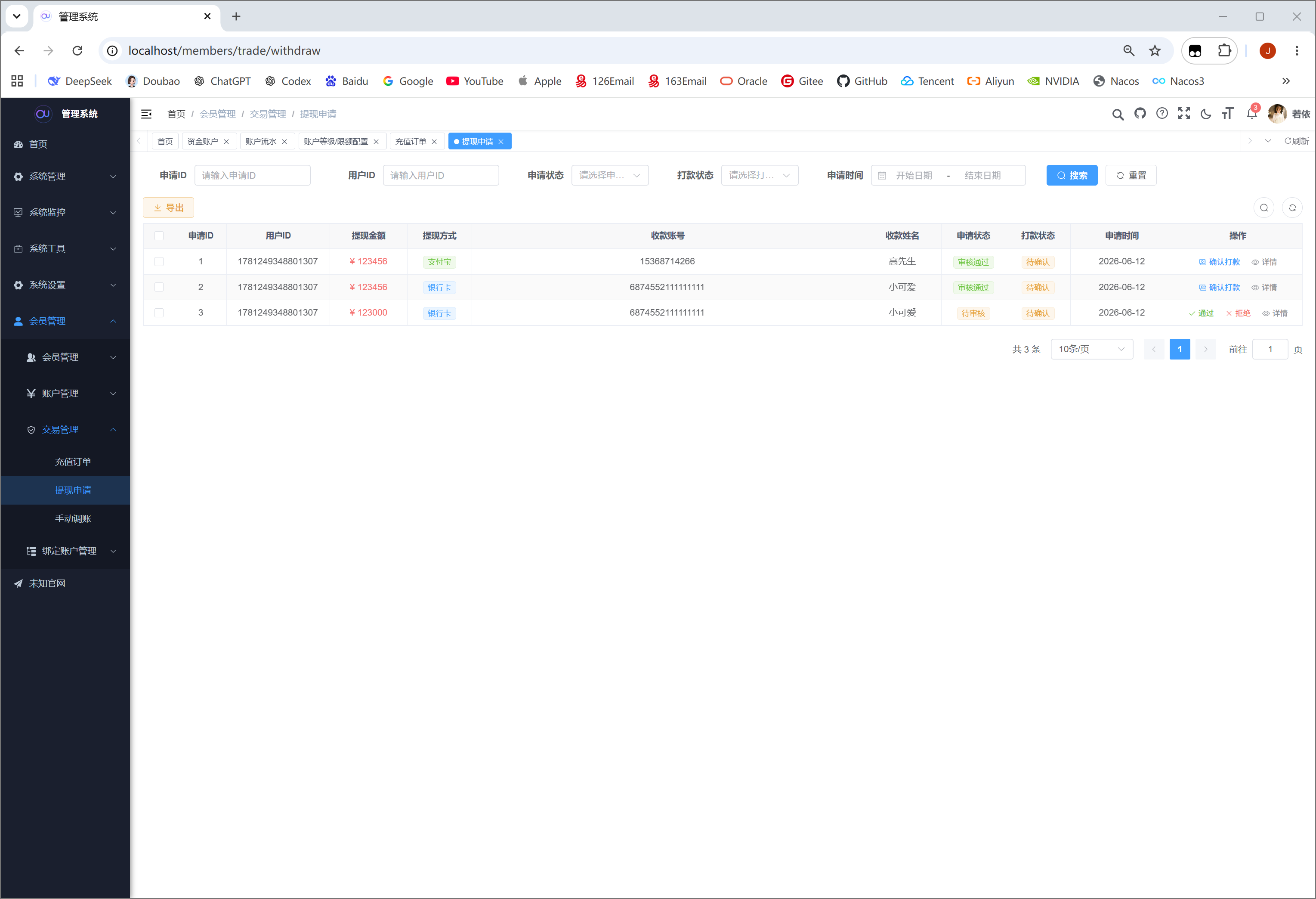This screenshot has height=899, width=1316.
Task: Expand the 绑定账户管理 submenu
Action: tap(65, 551)
